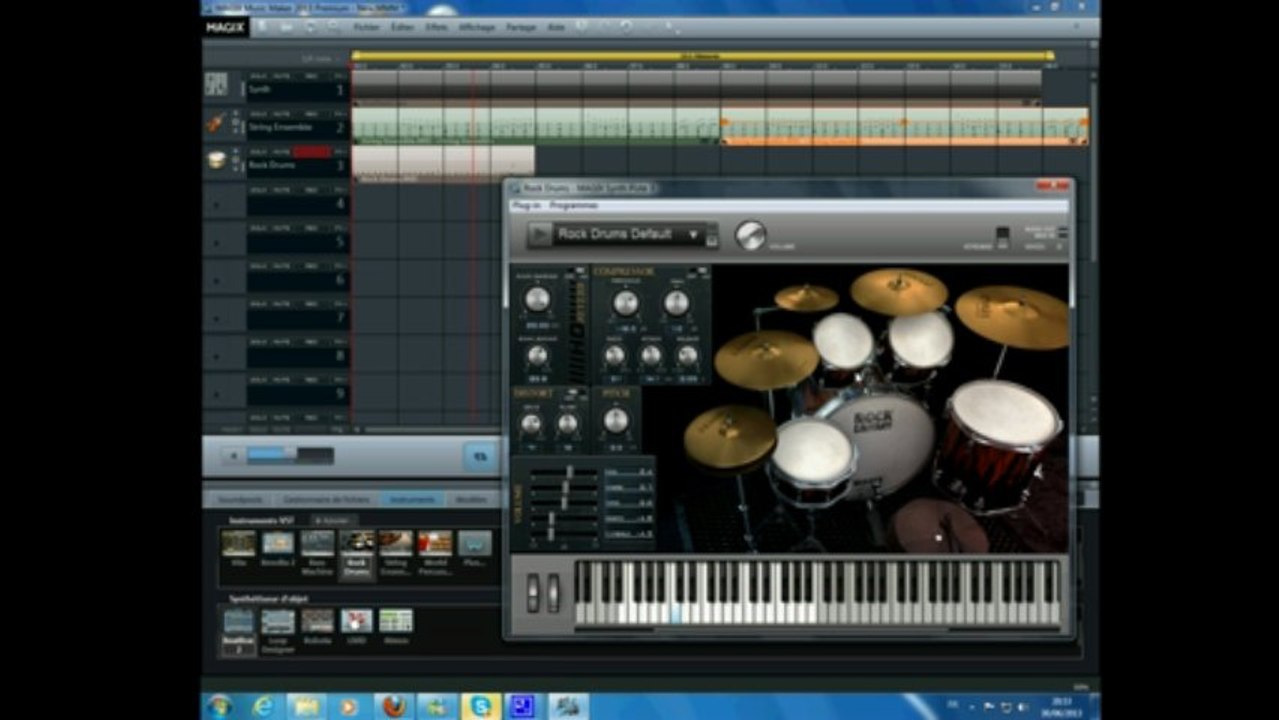Viewport: 1279px width, 720px height.
Task: Flip the Keyboard on/off switch
Action: pos(1003,236)
